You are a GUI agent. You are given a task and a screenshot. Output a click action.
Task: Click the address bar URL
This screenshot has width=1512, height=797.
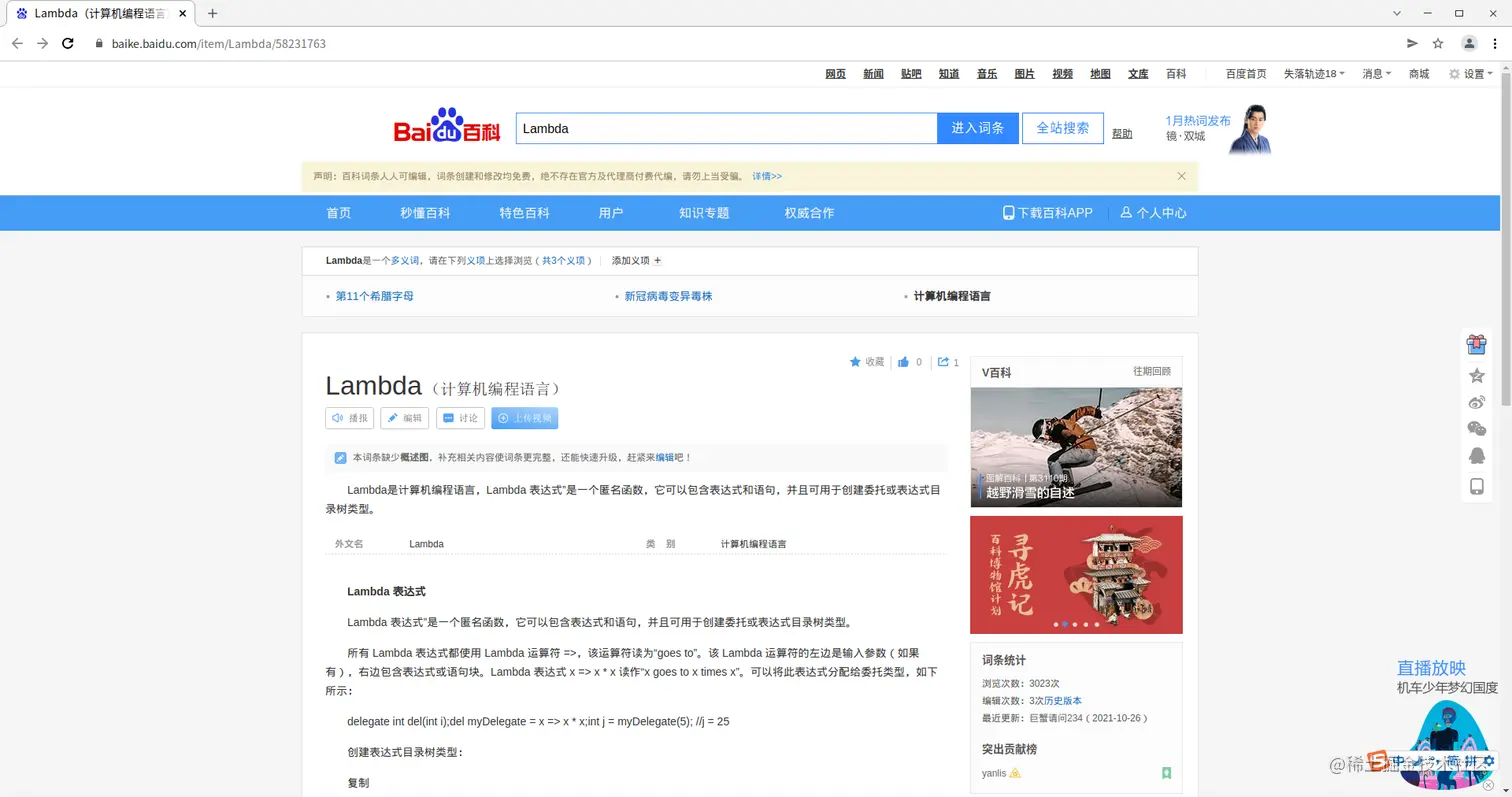pyautogui.click(x=218, y=44)
